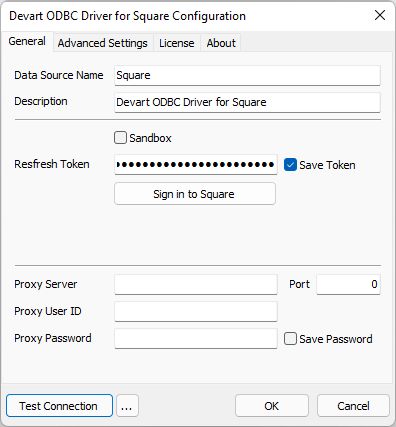
Task: Confirm settings with the OK button
Action: click(x=272, y=406)
